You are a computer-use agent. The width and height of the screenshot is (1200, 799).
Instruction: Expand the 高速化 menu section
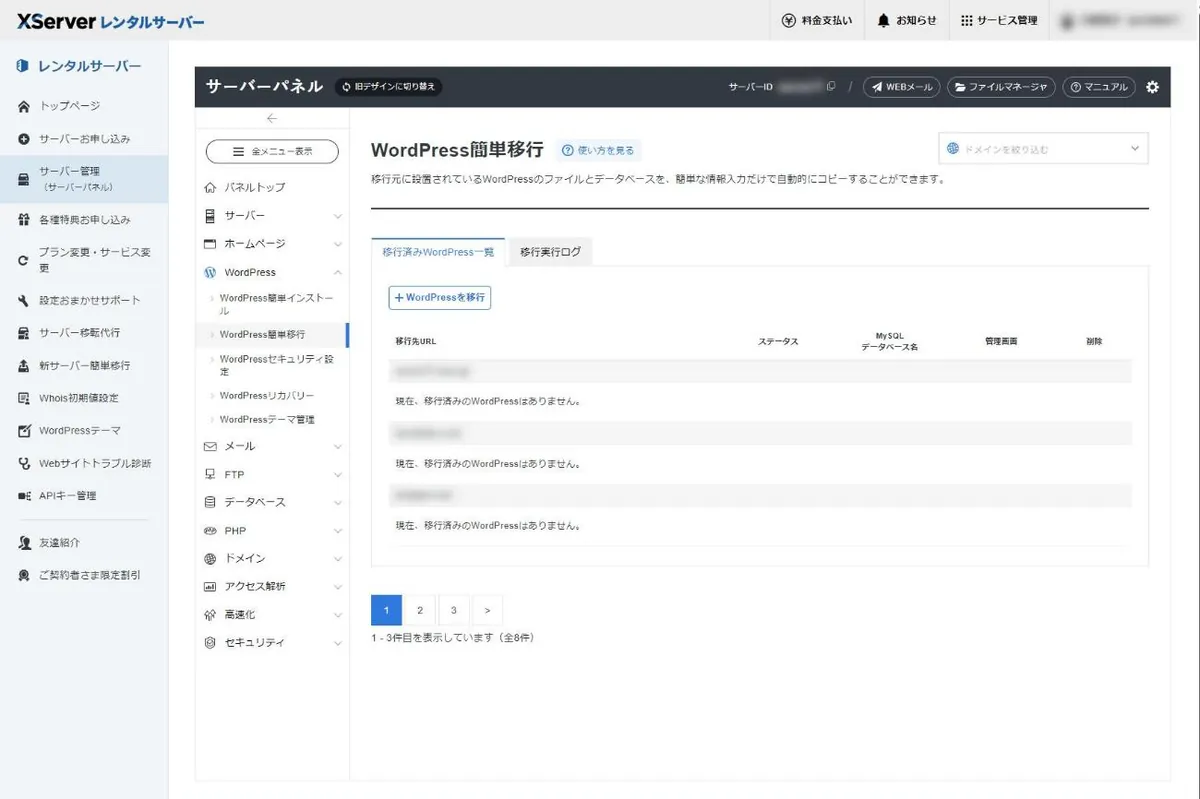(x=272, y=615)
